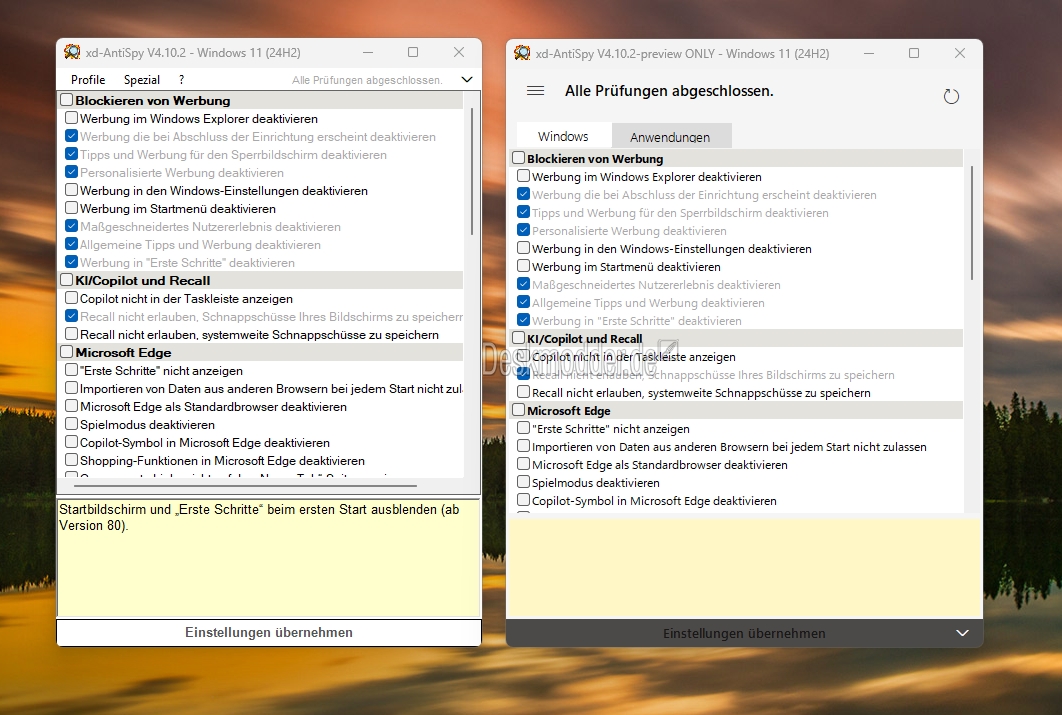
Task: Select 'Allgemeine Tipps und Werbung deaktivieren' text in preview window
Action: tap(648, 303)
